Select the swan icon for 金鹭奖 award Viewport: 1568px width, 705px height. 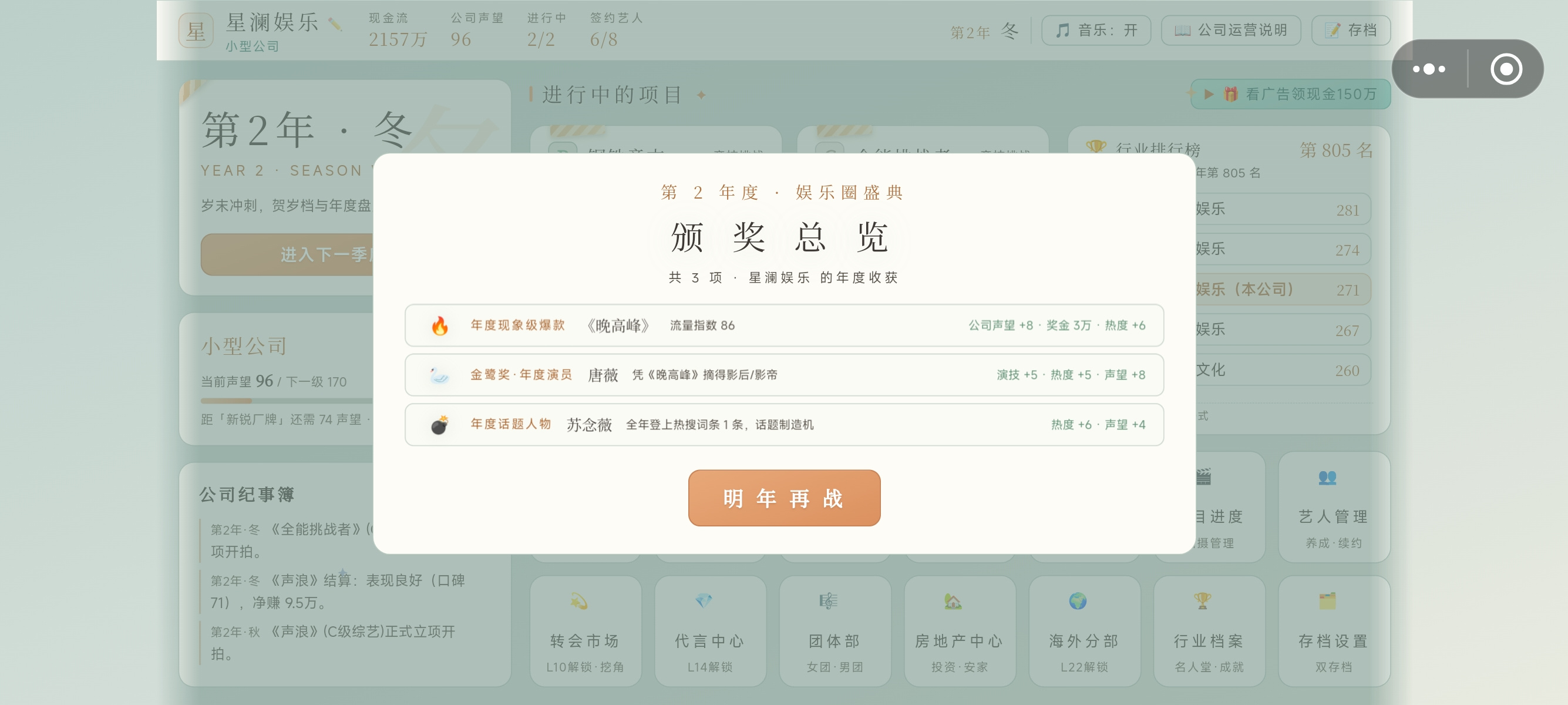[439, 375]
